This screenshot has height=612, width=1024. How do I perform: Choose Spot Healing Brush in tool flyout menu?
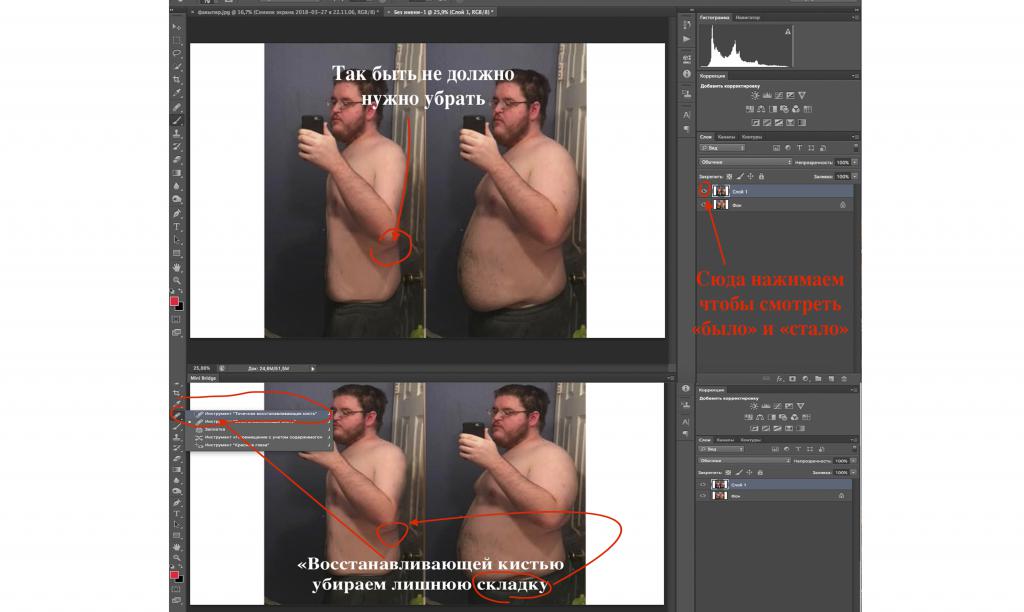[x=258, y=413]
